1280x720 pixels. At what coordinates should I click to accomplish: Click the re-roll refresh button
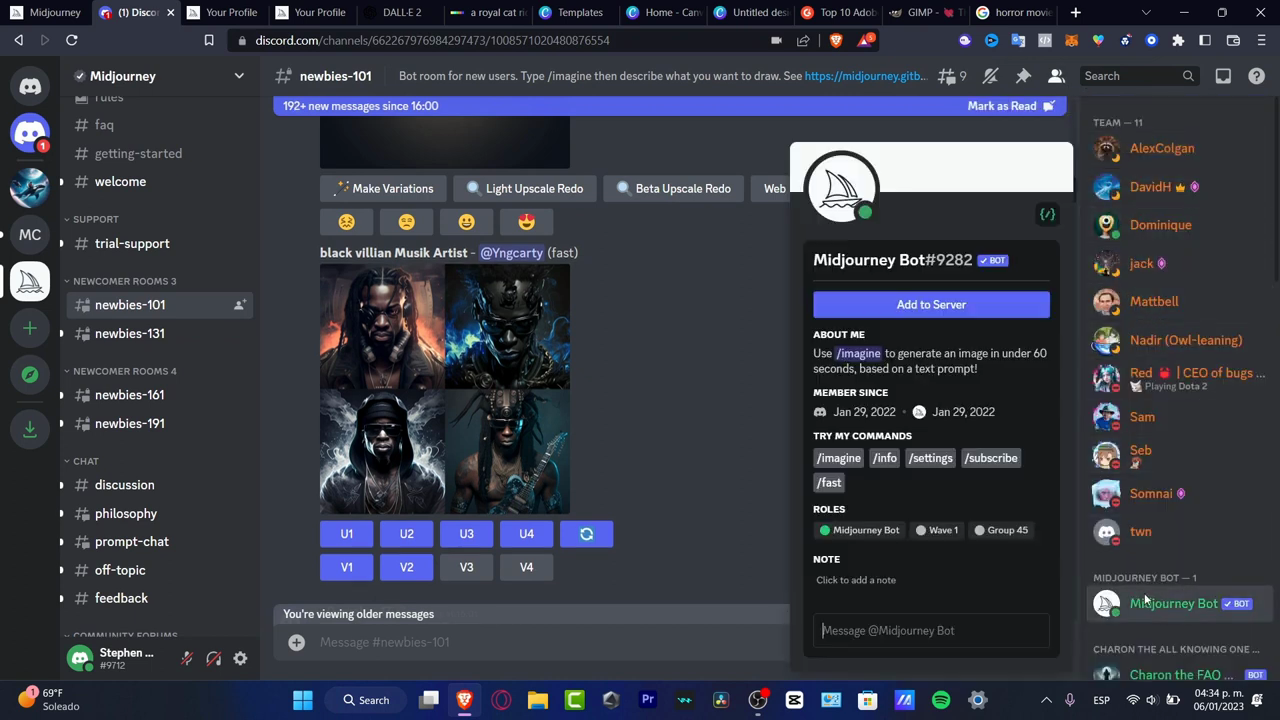(587, 534)
